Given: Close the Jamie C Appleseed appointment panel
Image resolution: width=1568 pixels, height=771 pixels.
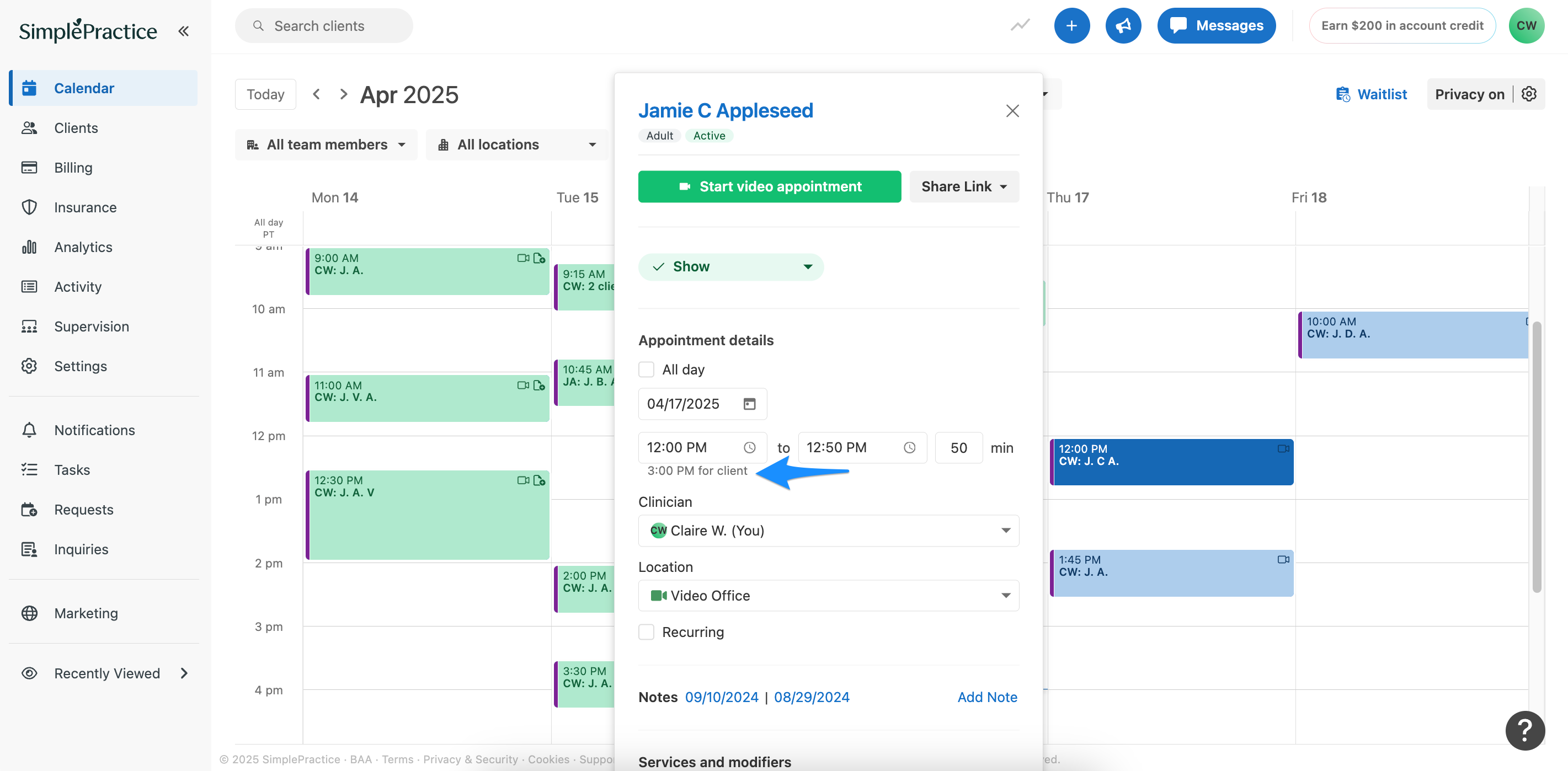Looking at the screenshot, I should (x=1012, y=111).
